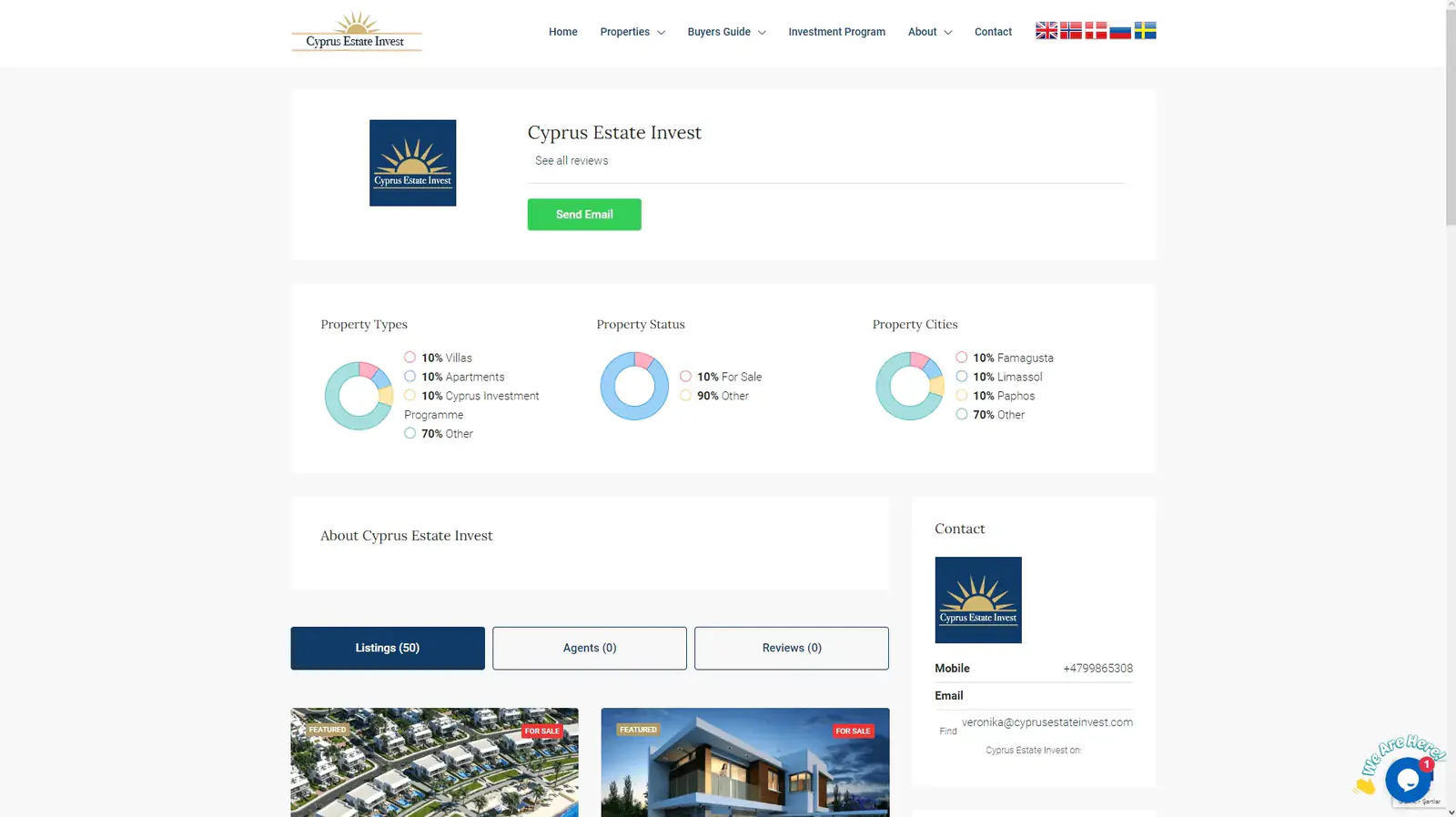The image size is (1456, 817).
Task: Toggle the For Sale legend marker
Action: coord(685,377)
